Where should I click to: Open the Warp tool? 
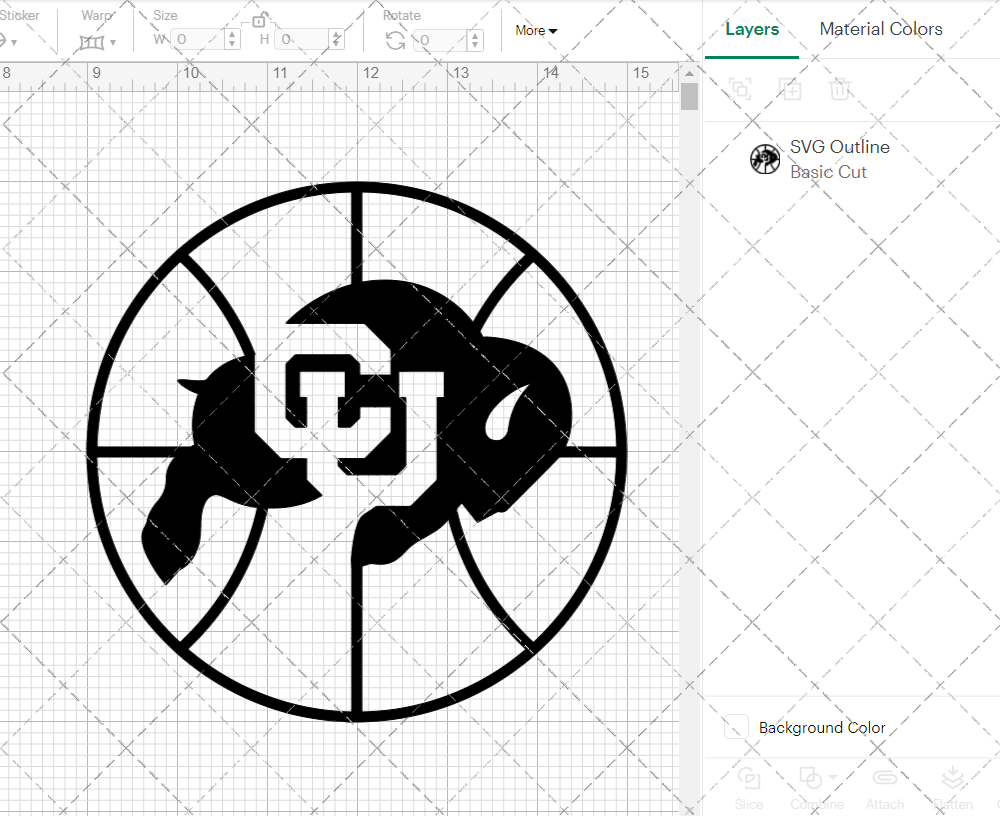coord(91,42)
